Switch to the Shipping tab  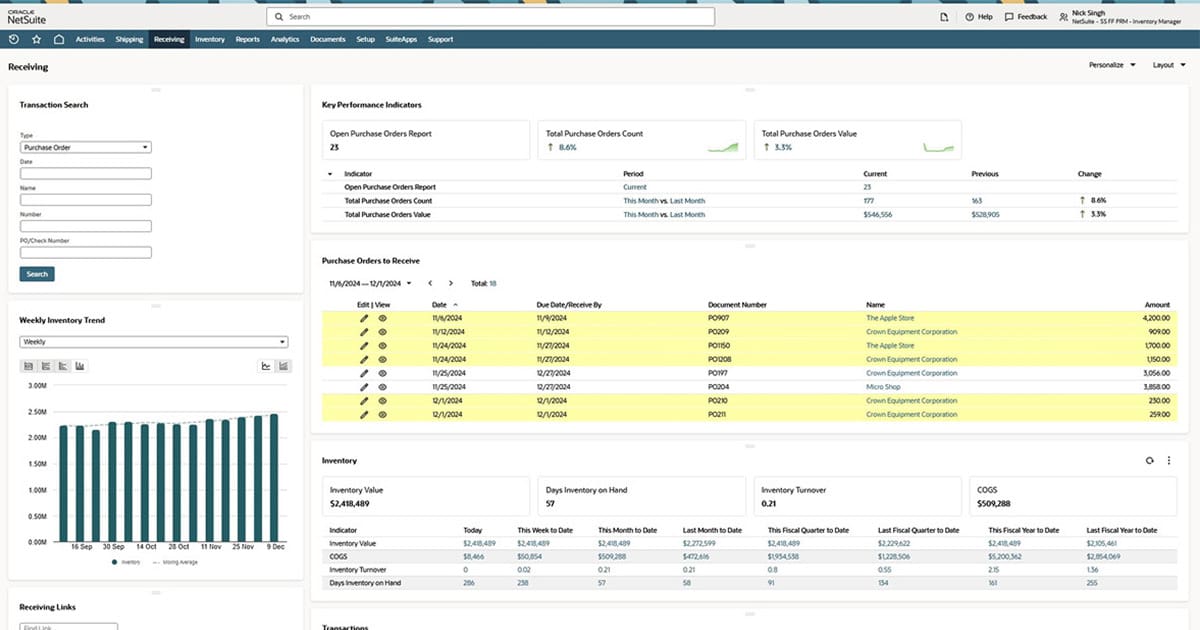click(132, 39)
